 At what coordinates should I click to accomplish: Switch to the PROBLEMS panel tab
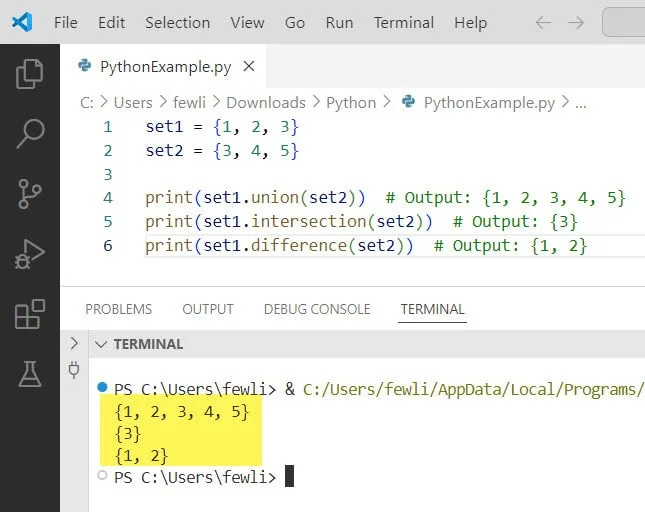[x=118, y=309]
